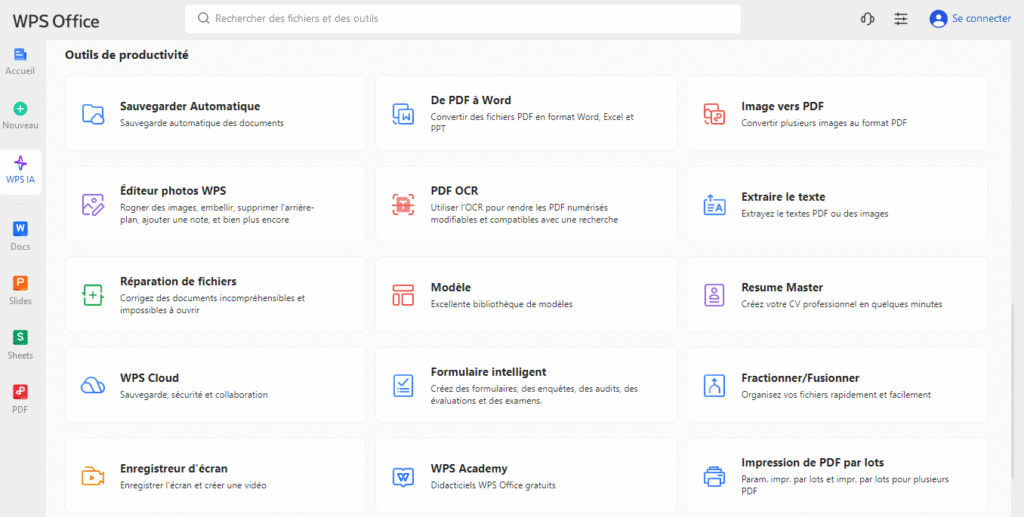
Task: Open the Sauvegarder Automatique title
Action: [190, 106]
